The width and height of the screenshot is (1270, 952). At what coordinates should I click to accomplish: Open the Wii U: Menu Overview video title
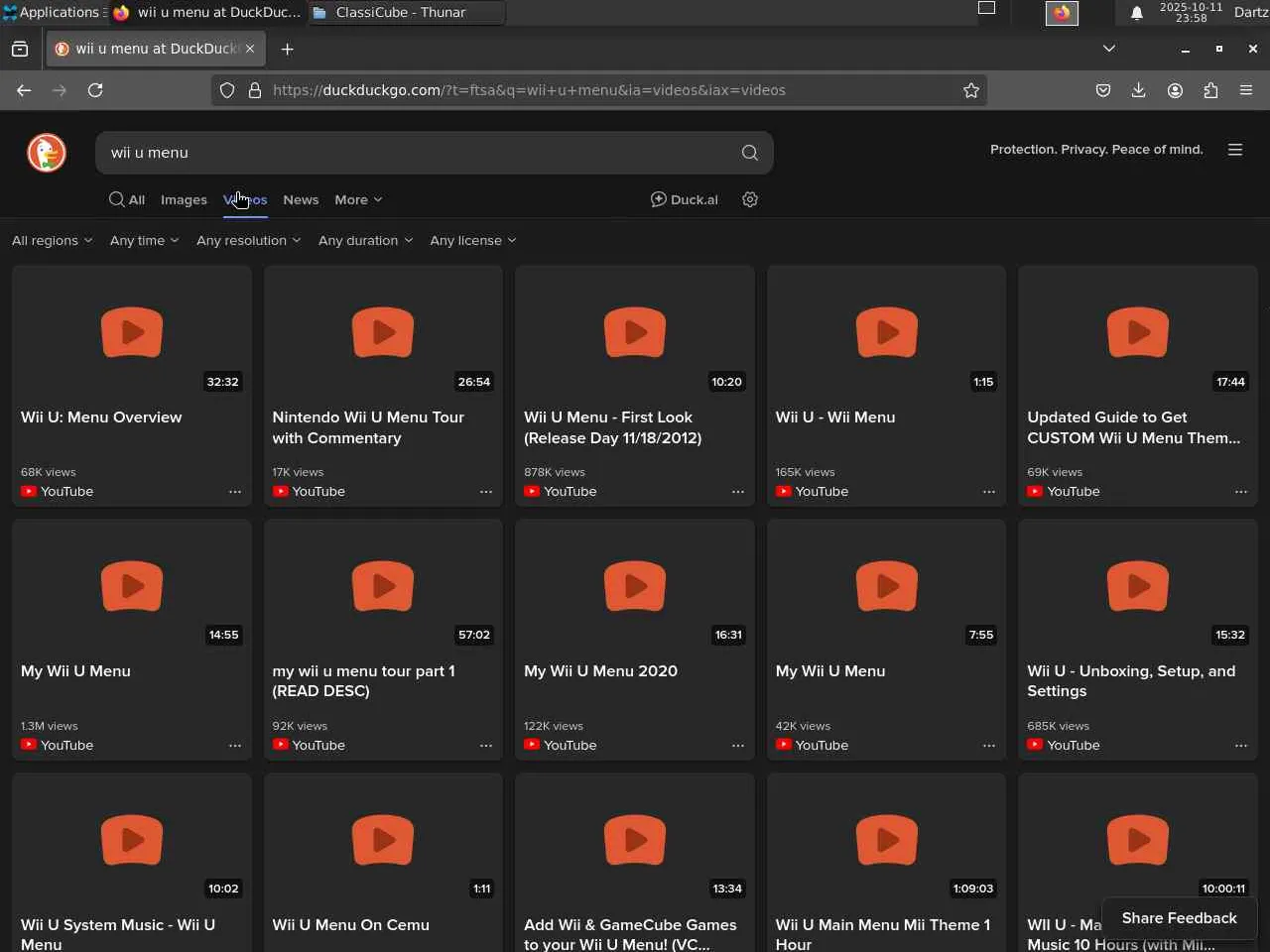point(101,417)
